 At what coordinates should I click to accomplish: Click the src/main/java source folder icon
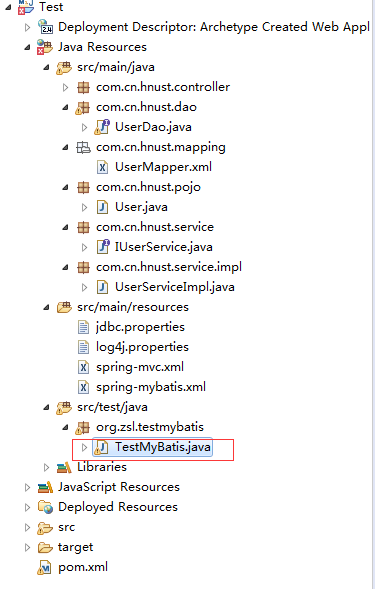(64, 68)
